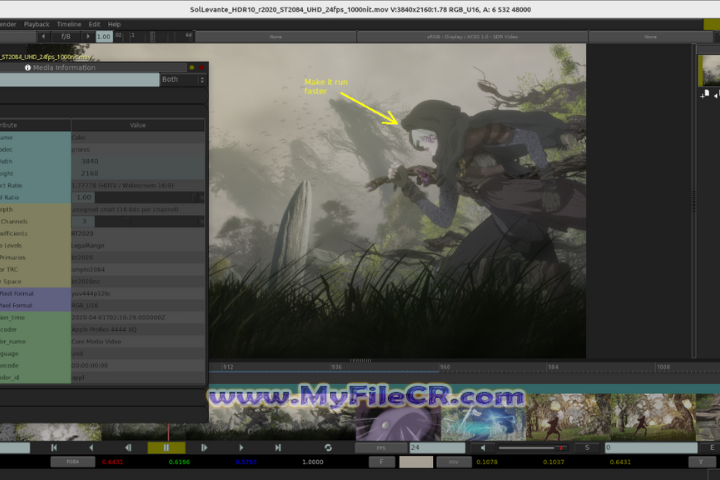The height and width of the screenshot is (480, 720).
Task: Open the Timeline menu
Action: (69, 23)
